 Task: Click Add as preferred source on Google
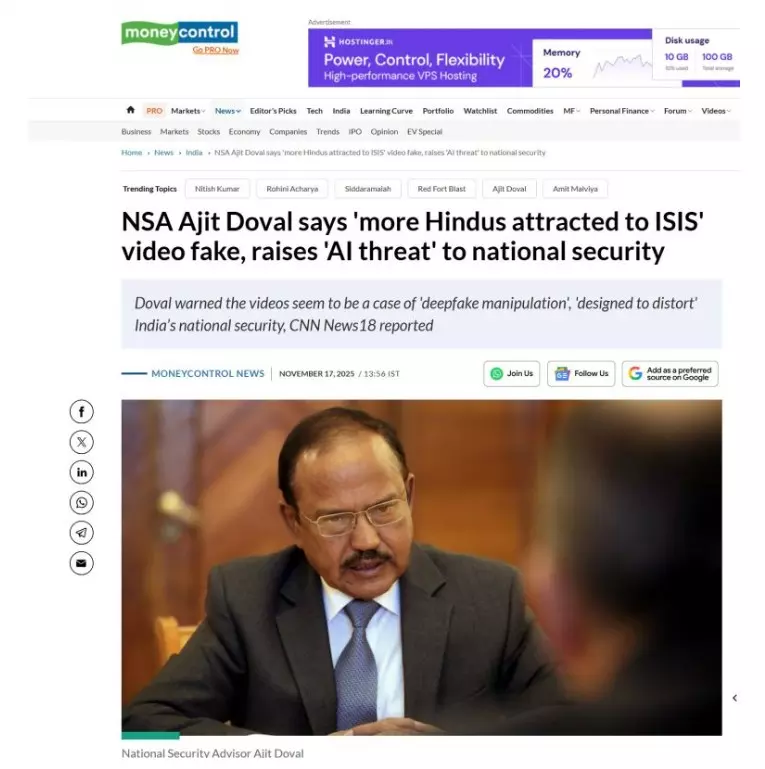click(670, 374)
